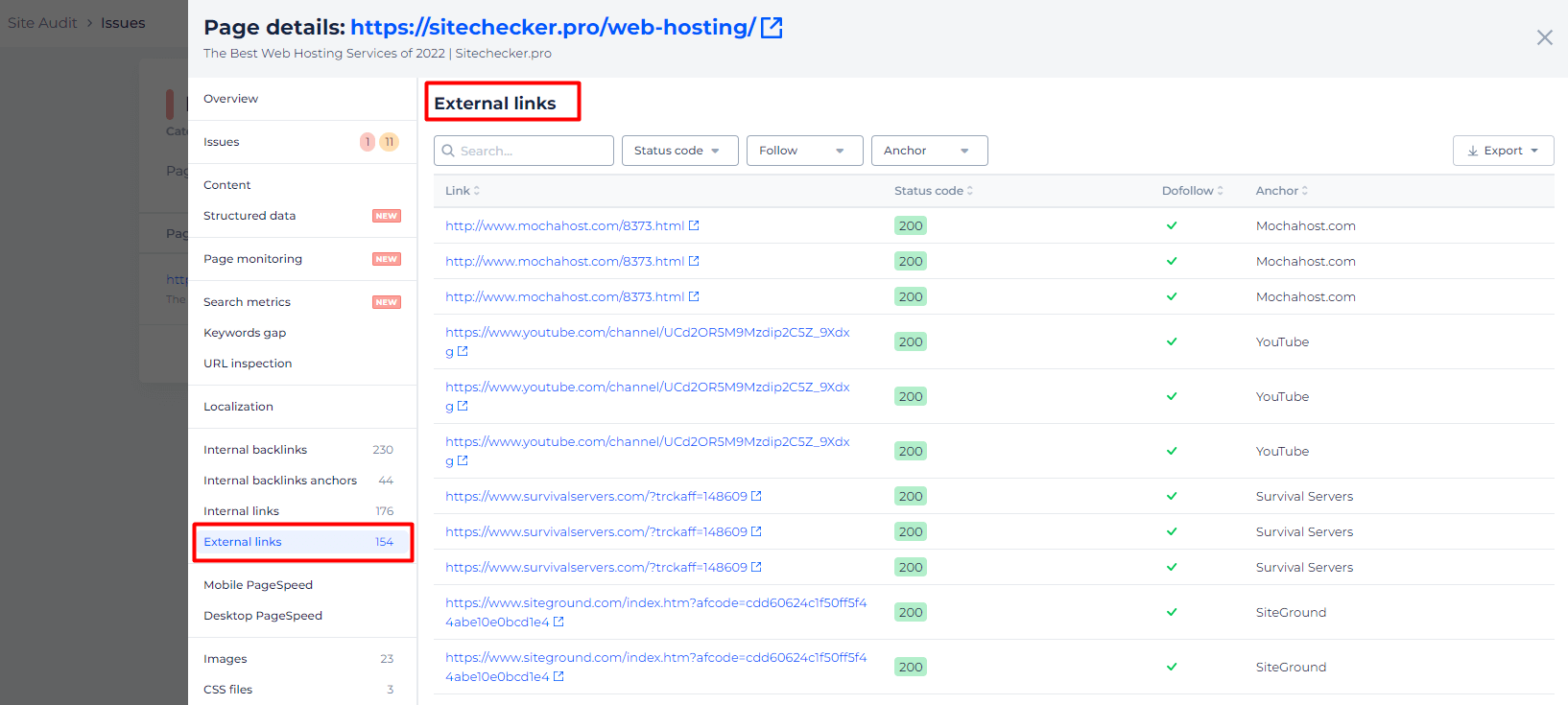The image size is (1568, 705).
Task: Close the Page details panel
Action: click(1544, 37)
